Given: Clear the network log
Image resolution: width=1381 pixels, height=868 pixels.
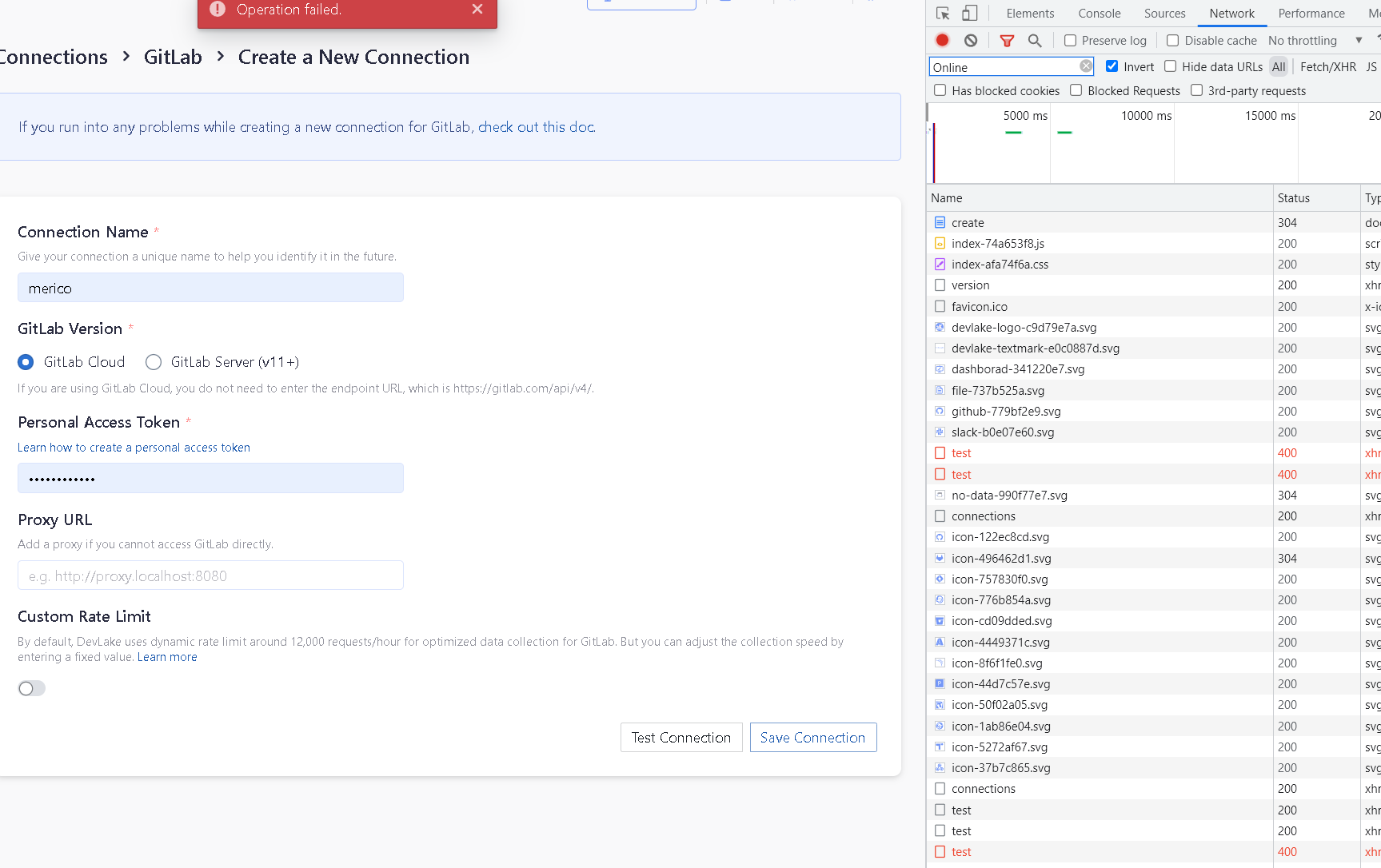Looking at the screenshot, I should point(971,40).
